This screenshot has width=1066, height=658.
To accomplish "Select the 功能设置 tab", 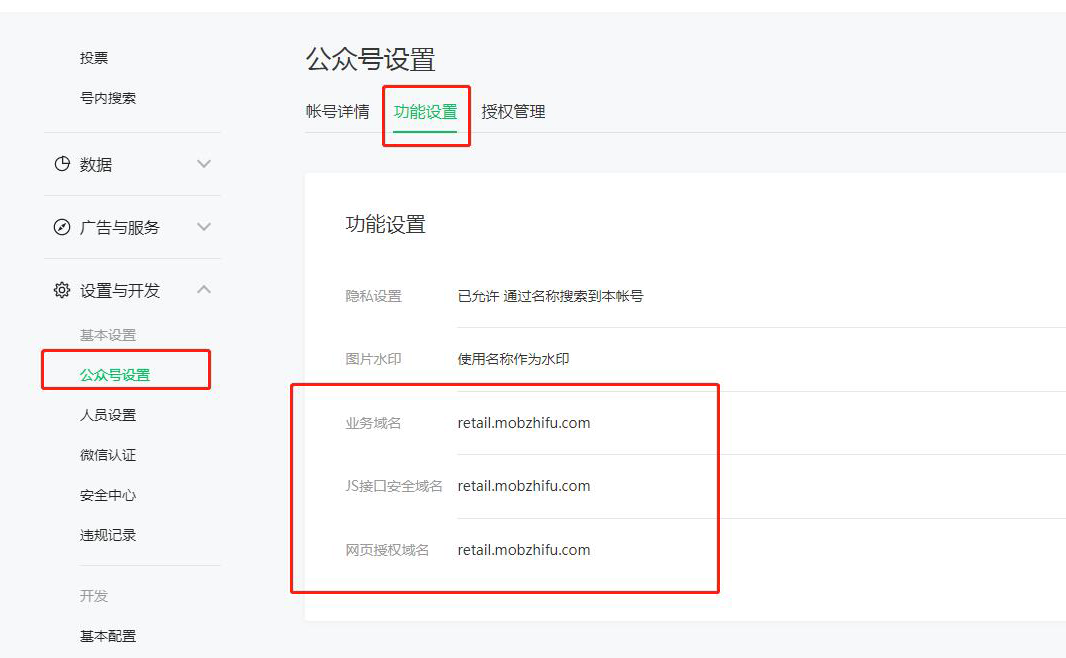I will pos(426,111).
